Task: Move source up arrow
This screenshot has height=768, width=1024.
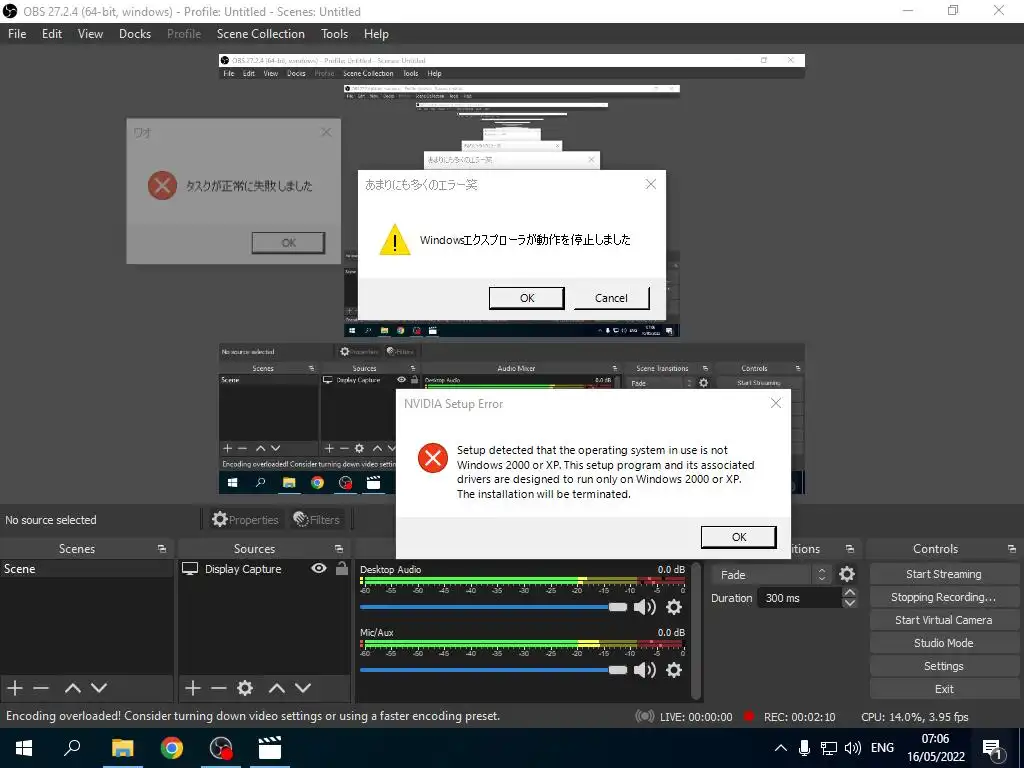Action: (x=276, y=688)
